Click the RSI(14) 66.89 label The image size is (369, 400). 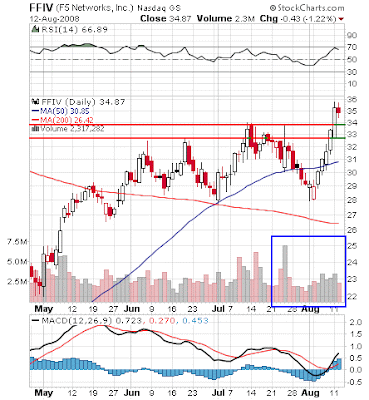(74, 29)
